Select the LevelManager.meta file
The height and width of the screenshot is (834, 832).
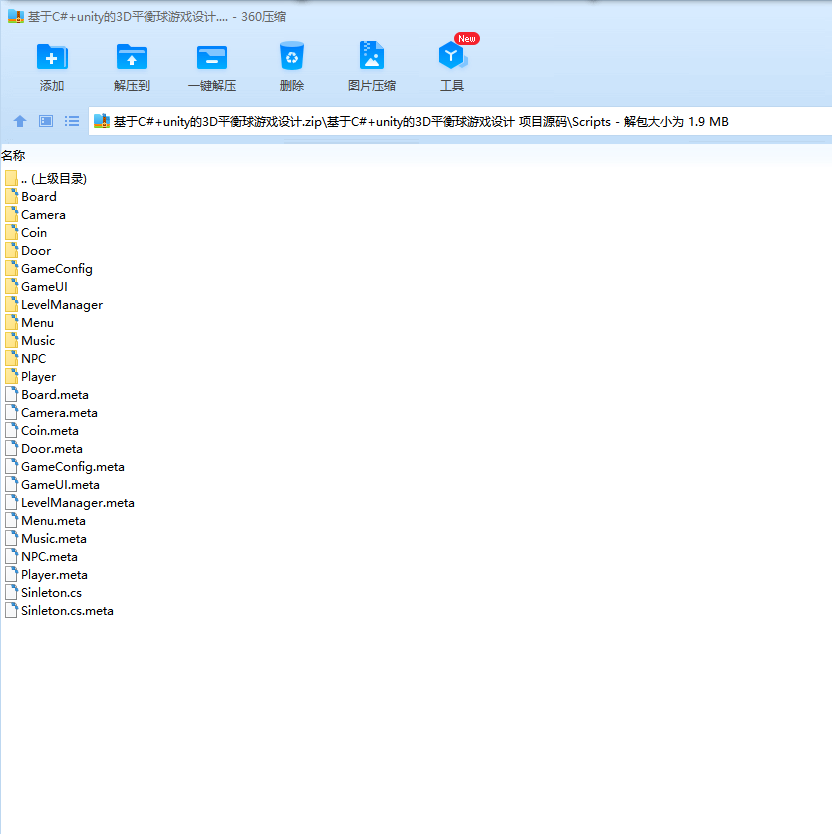tap(70, 503)
